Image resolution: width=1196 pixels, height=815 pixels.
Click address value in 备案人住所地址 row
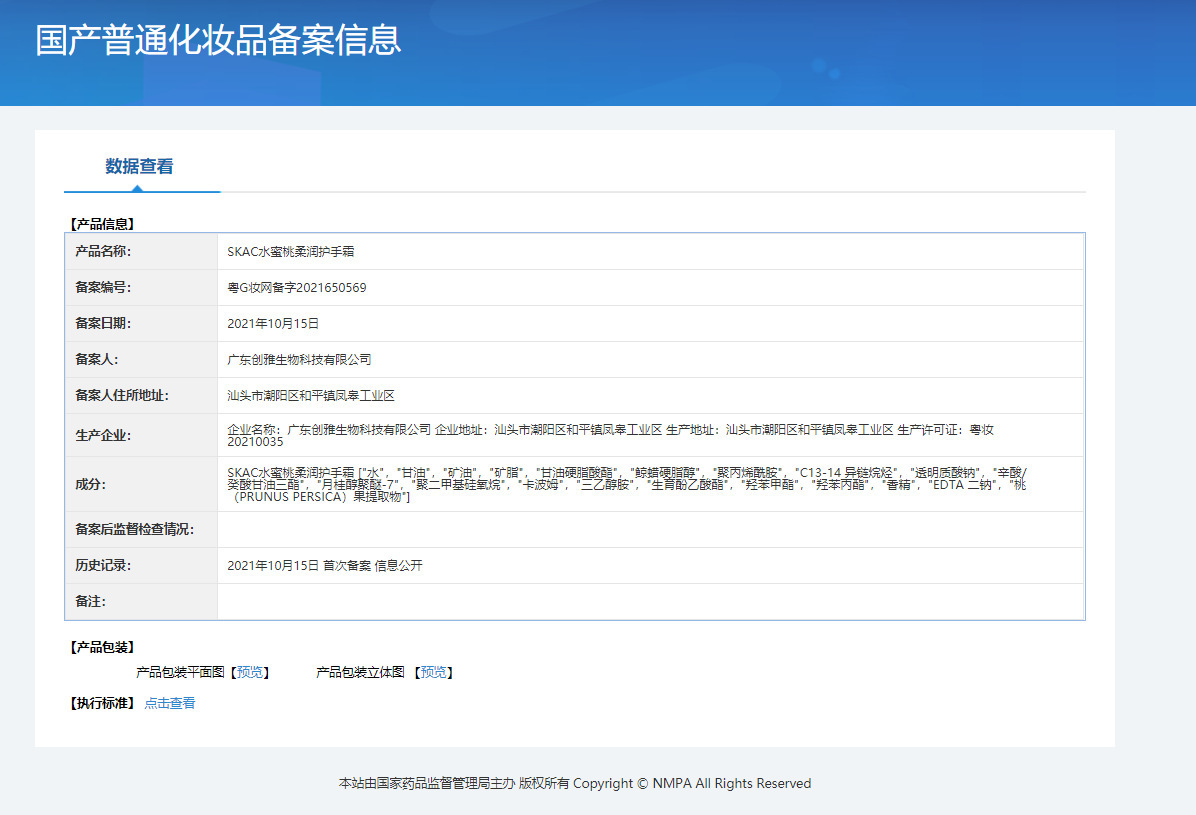click(x=311, y=395)
